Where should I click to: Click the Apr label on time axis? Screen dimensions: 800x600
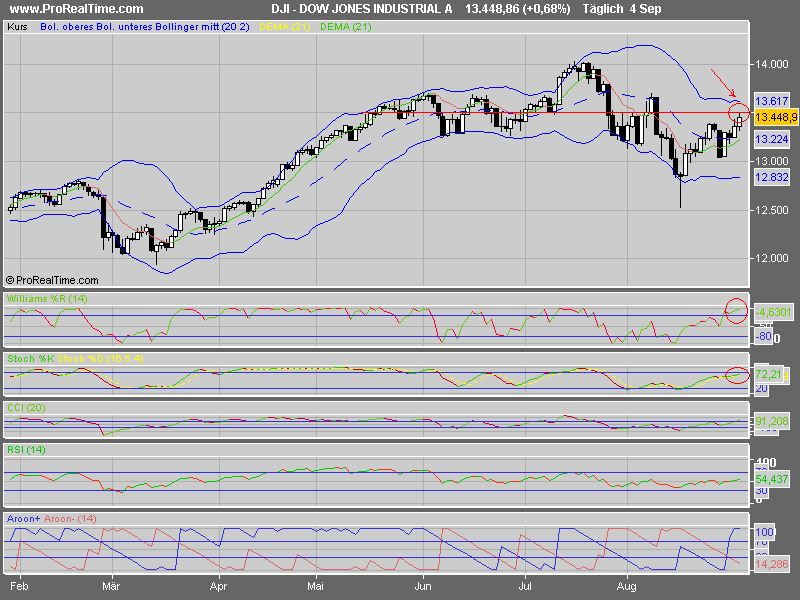218,587
